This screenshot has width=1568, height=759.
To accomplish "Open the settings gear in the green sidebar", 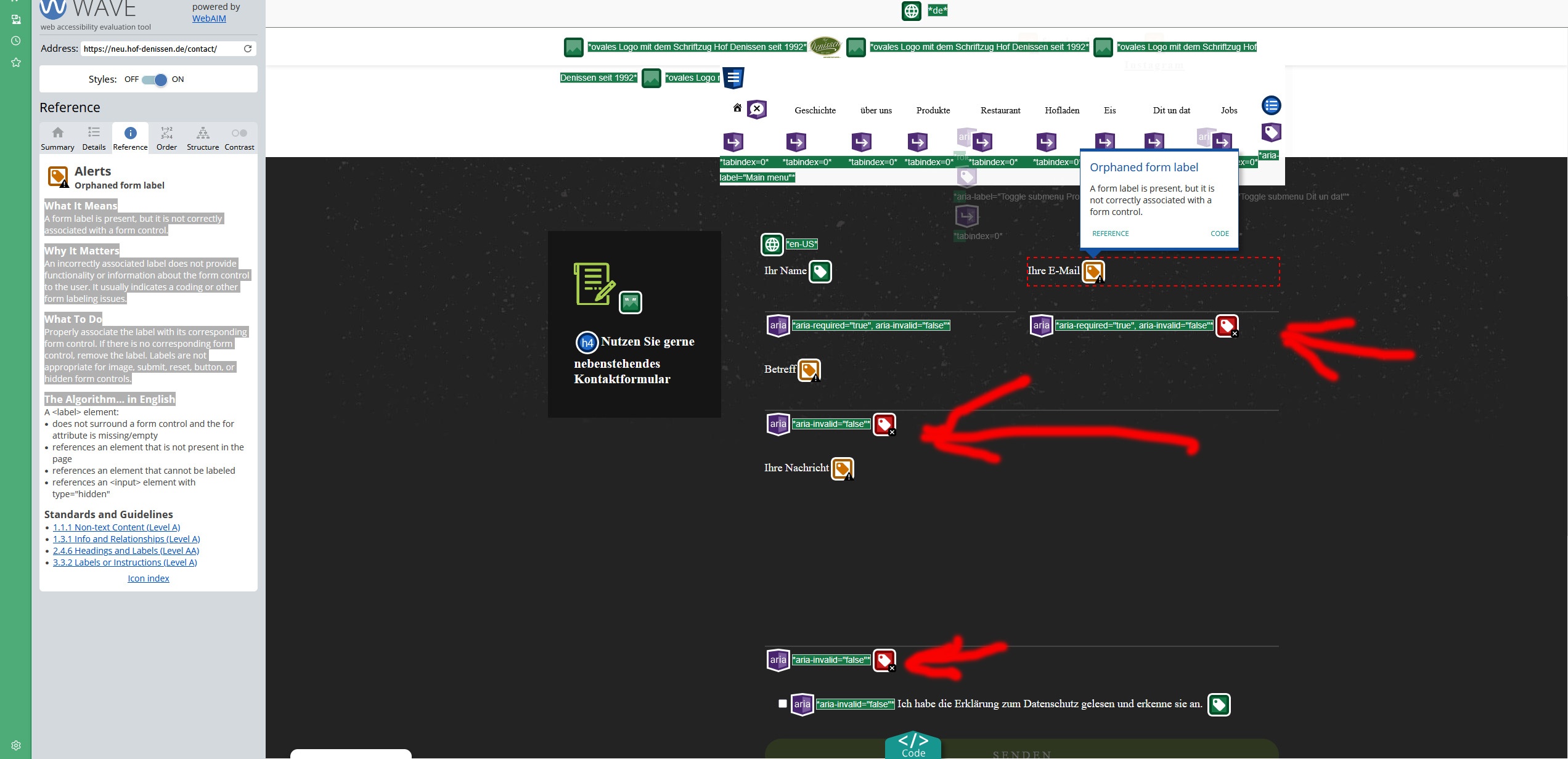I will [16, 745].
